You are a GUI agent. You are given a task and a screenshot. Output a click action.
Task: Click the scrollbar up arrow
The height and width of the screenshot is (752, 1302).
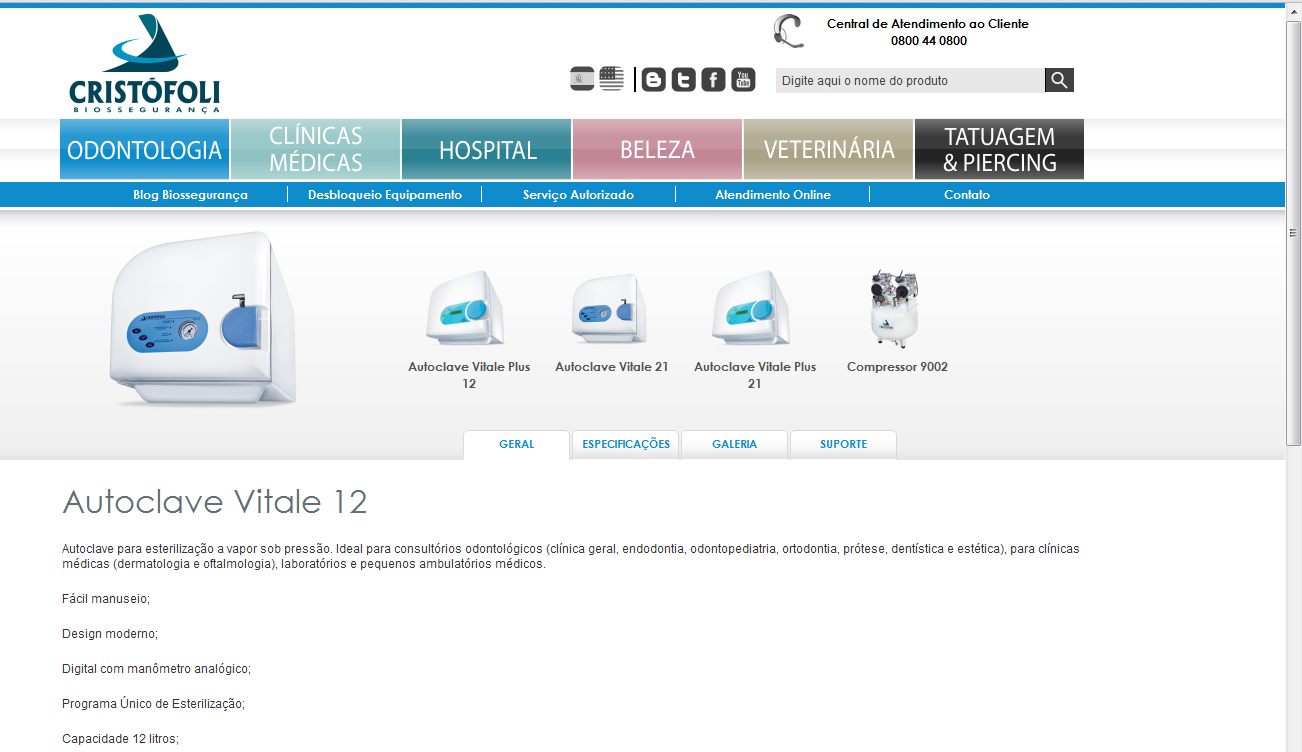coord(1293,11)
